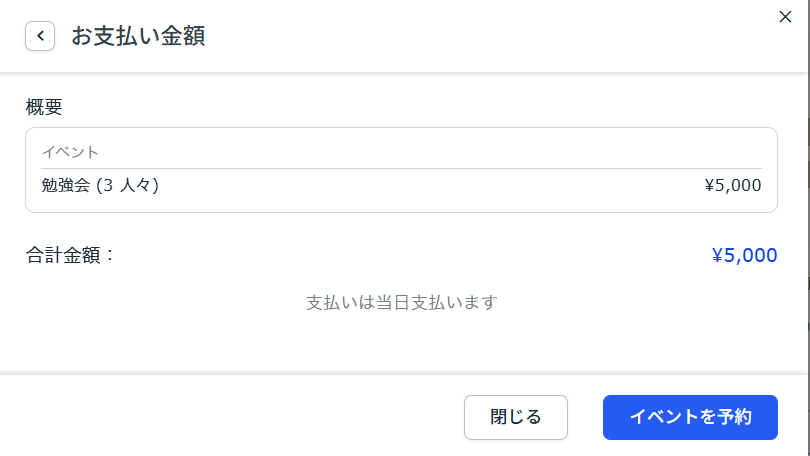Click the イベント label in summary card
The image size is (810, 456).
point(70,152)
